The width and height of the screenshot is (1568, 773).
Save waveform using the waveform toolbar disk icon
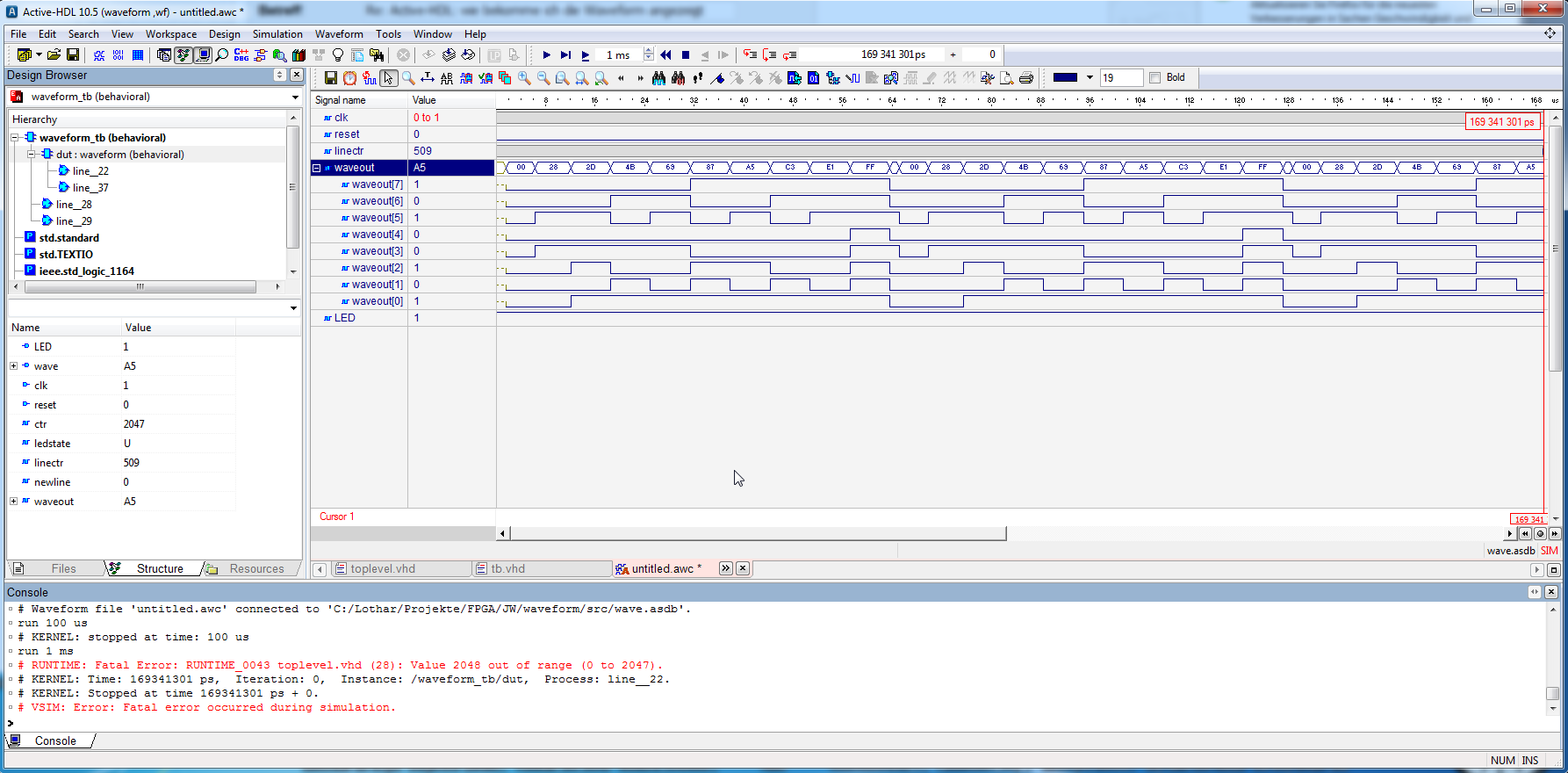pyautogui.click(x=331, y=78)
